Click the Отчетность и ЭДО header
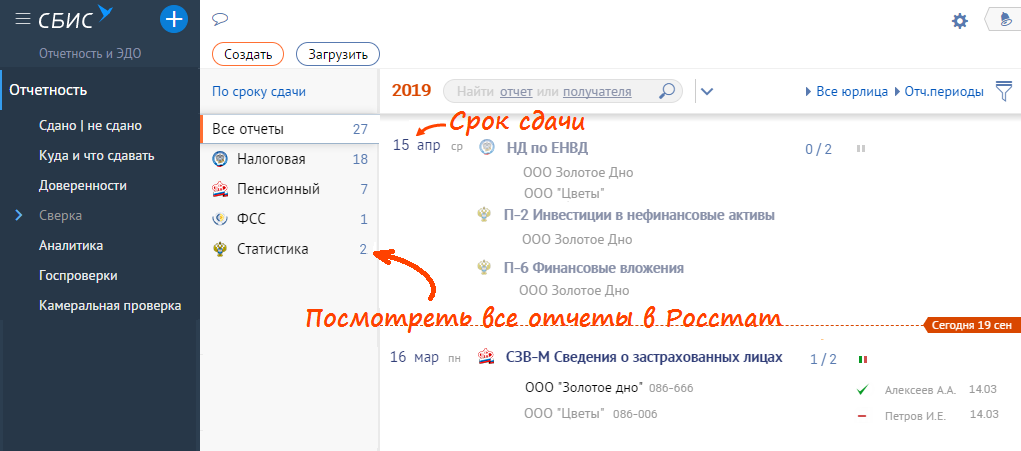This screenshot has width=1021, height=451. (90, 53)
